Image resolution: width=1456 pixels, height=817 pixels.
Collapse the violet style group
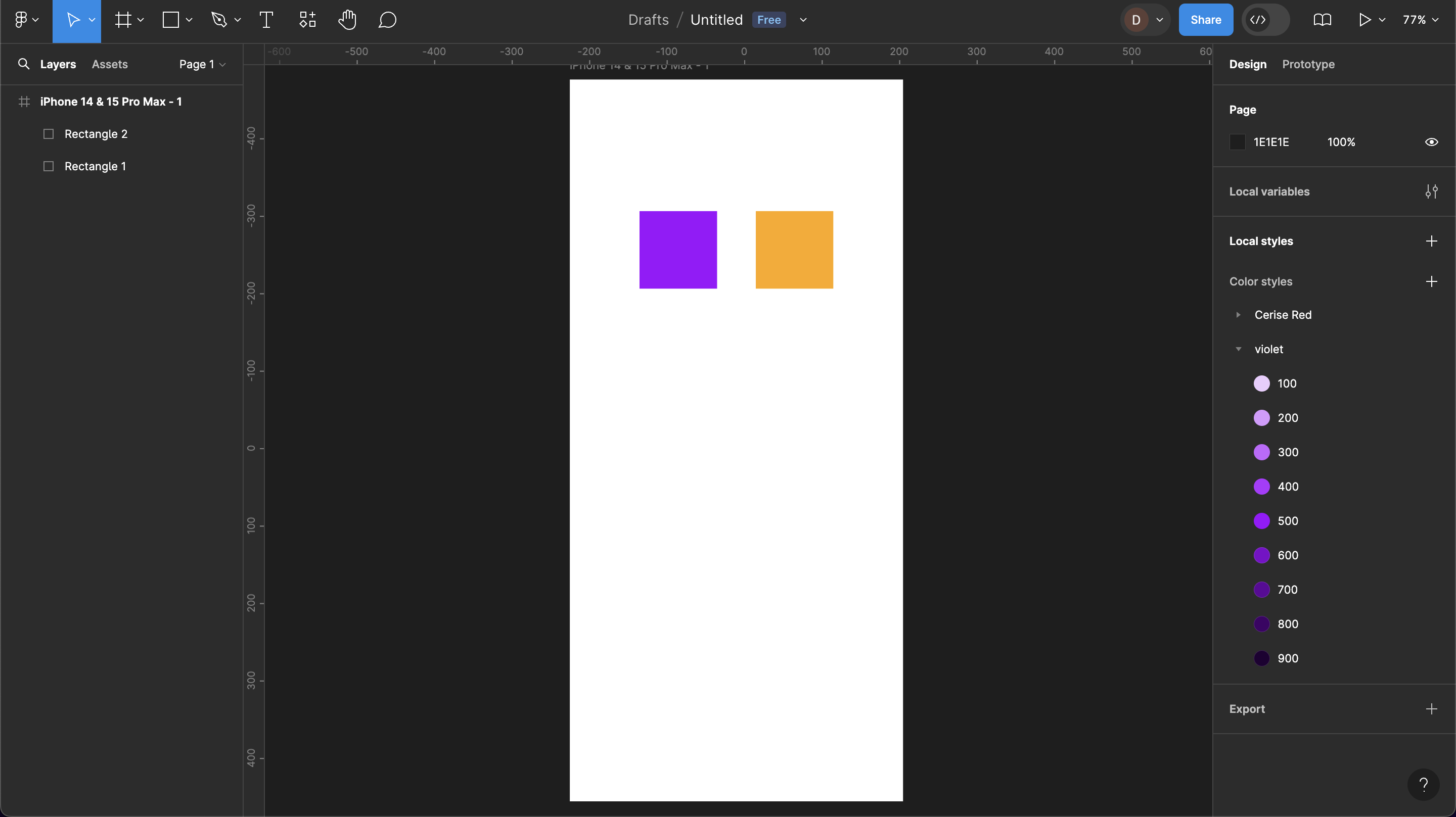[1238, 349]
